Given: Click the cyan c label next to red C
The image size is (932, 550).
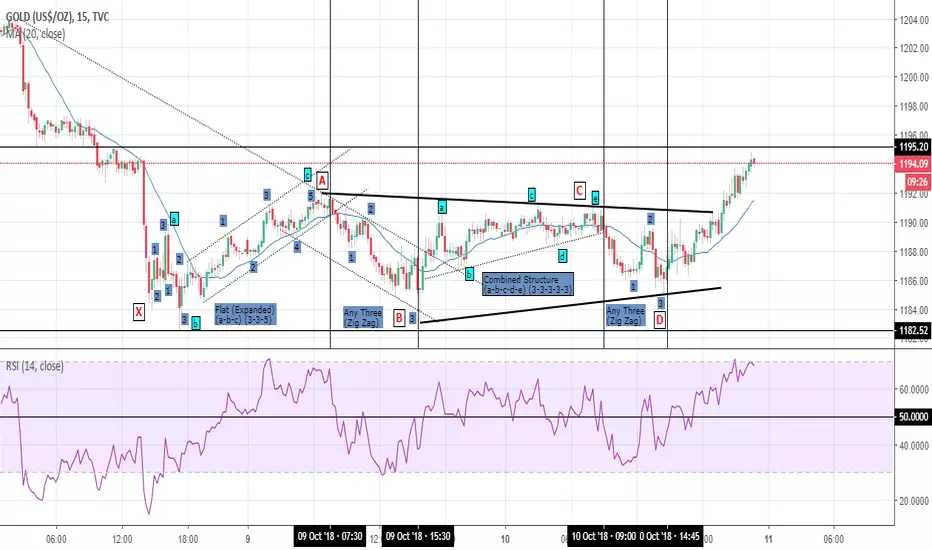Looking at the screenshot, I should tap(532, 194).
